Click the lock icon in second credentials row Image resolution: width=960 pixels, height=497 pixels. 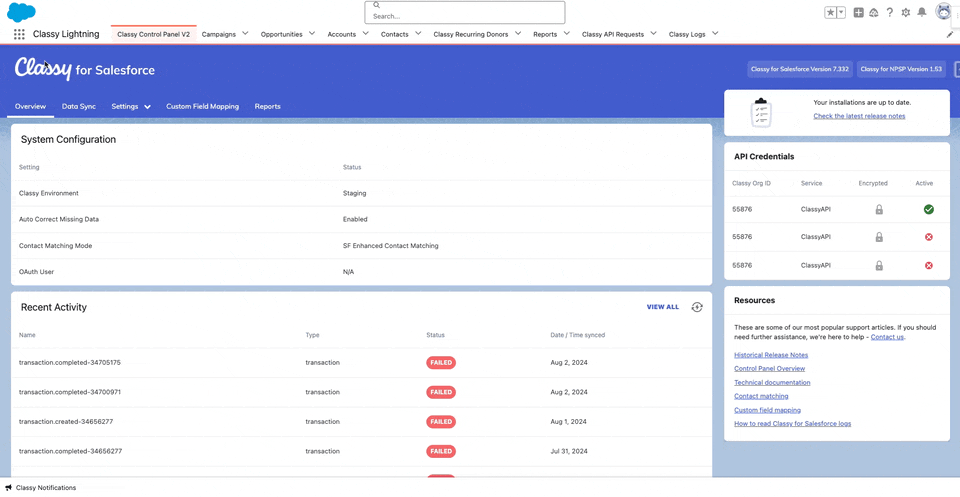coord(879,237)
